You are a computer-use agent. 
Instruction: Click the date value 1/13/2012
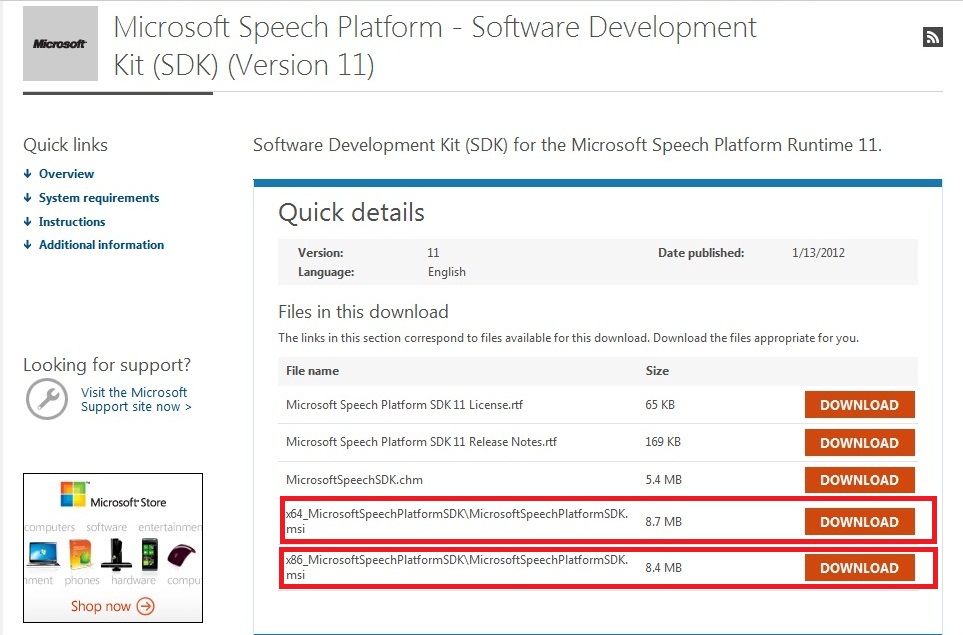(818, 253)
